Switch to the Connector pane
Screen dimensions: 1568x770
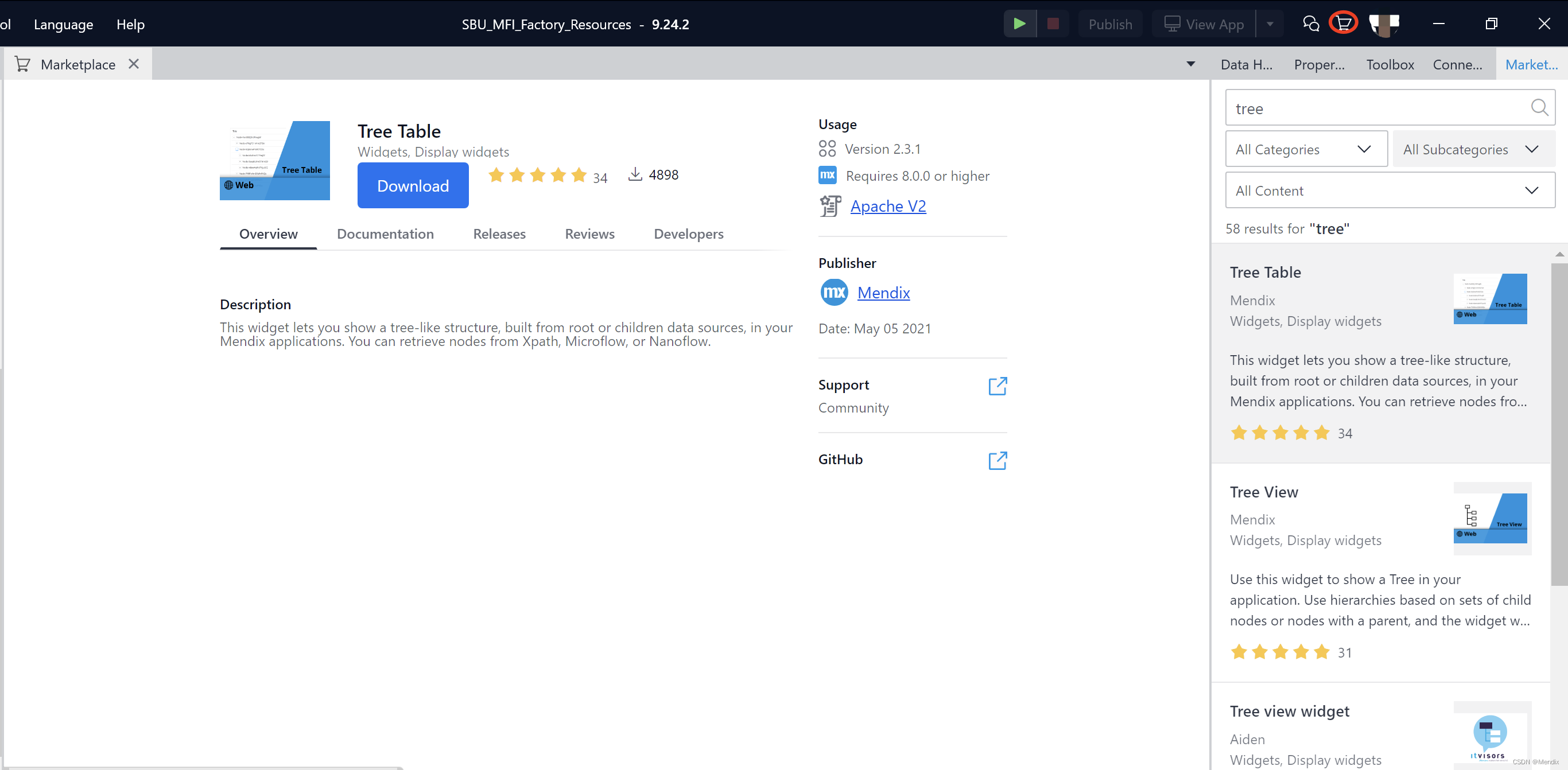pos(1457,64)
